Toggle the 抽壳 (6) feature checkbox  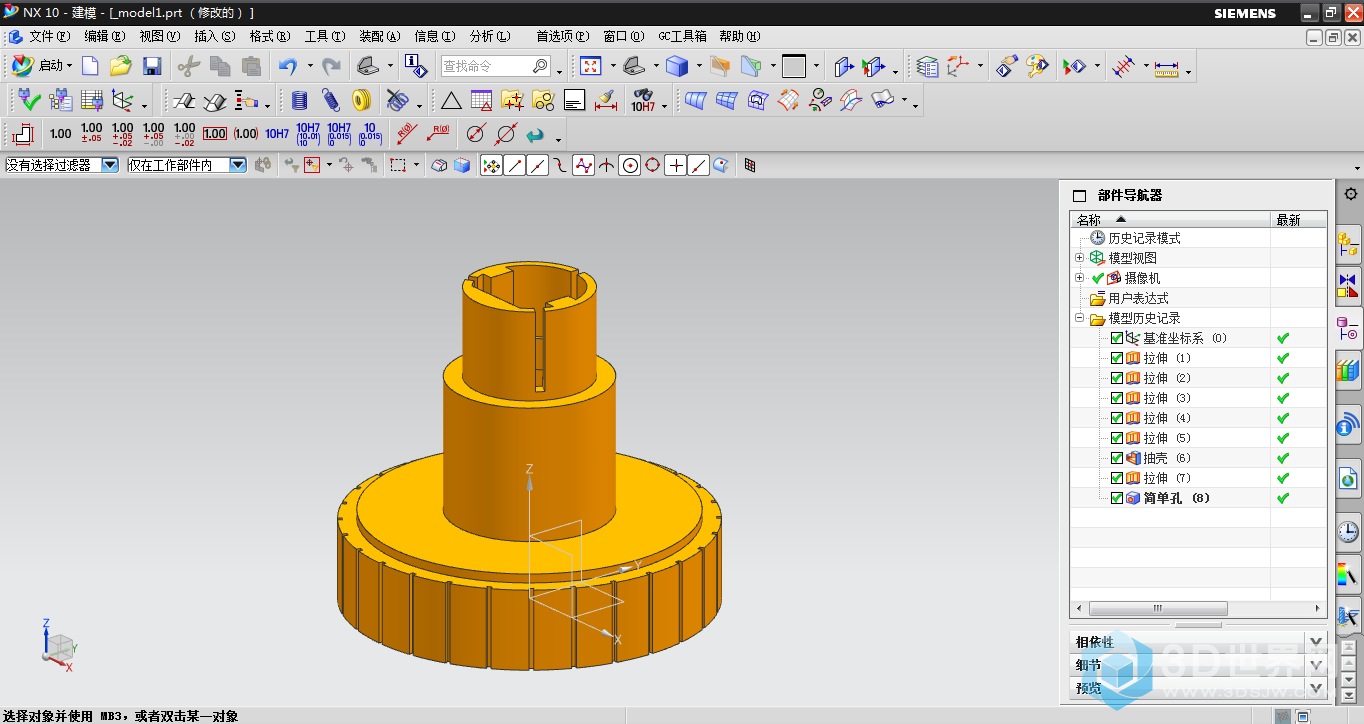pyautogui.click(x=1117, y=458)
